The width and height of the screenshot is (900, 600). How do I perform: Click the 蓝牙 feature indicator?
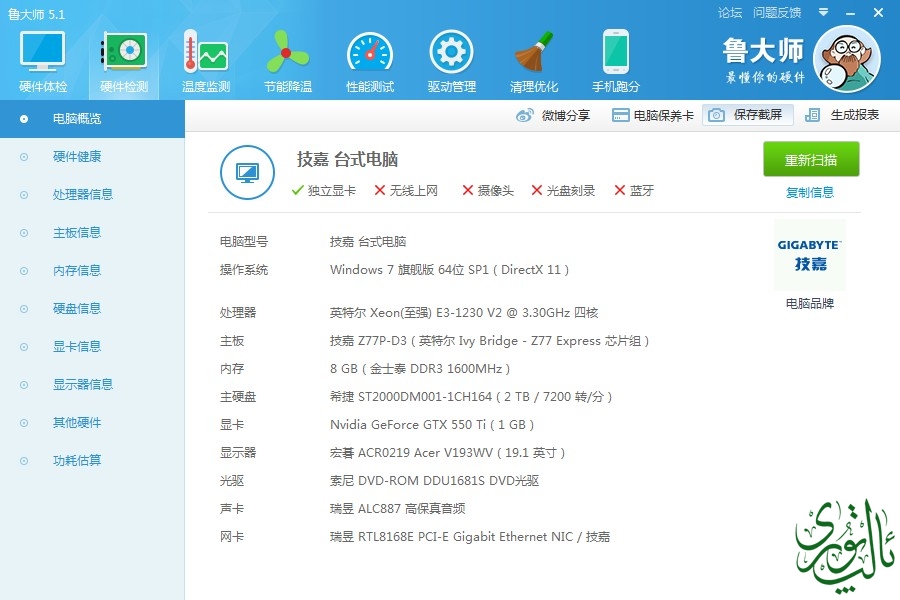point(634,191)
